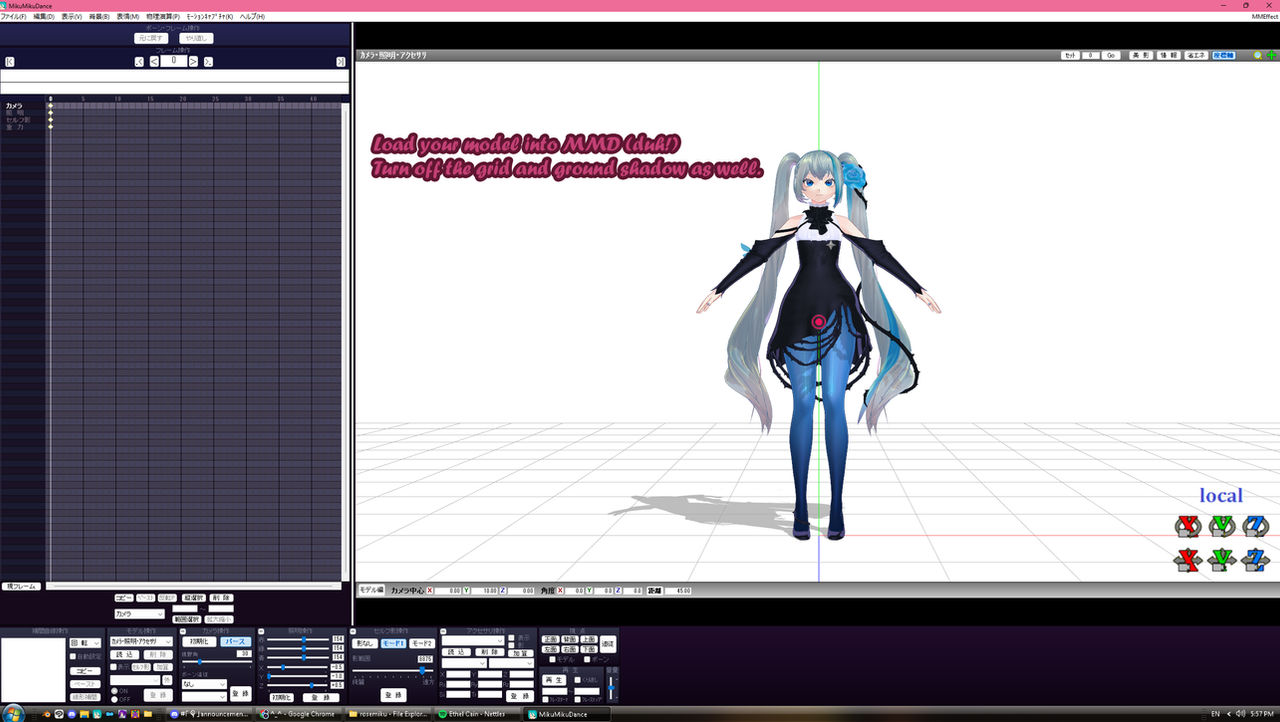Image resolution: width=1280 pixels, height=722 pixels.
Task: Select the OFF radio button
Action: (x=114, y=699)
